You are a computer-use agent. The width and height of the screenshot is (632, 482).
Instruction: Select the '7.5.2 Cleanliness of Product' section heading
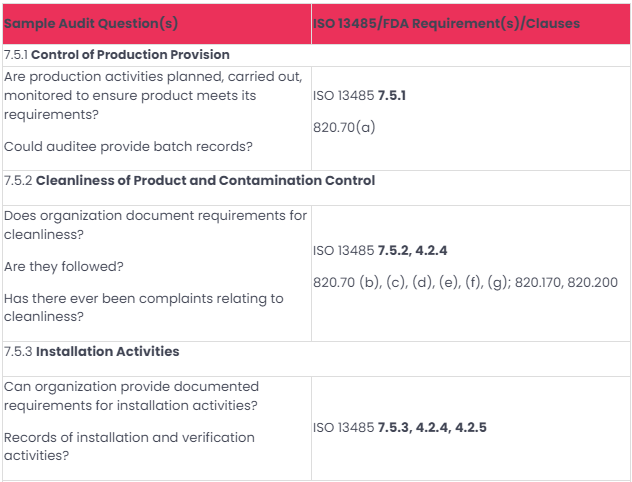coord(190,181)
